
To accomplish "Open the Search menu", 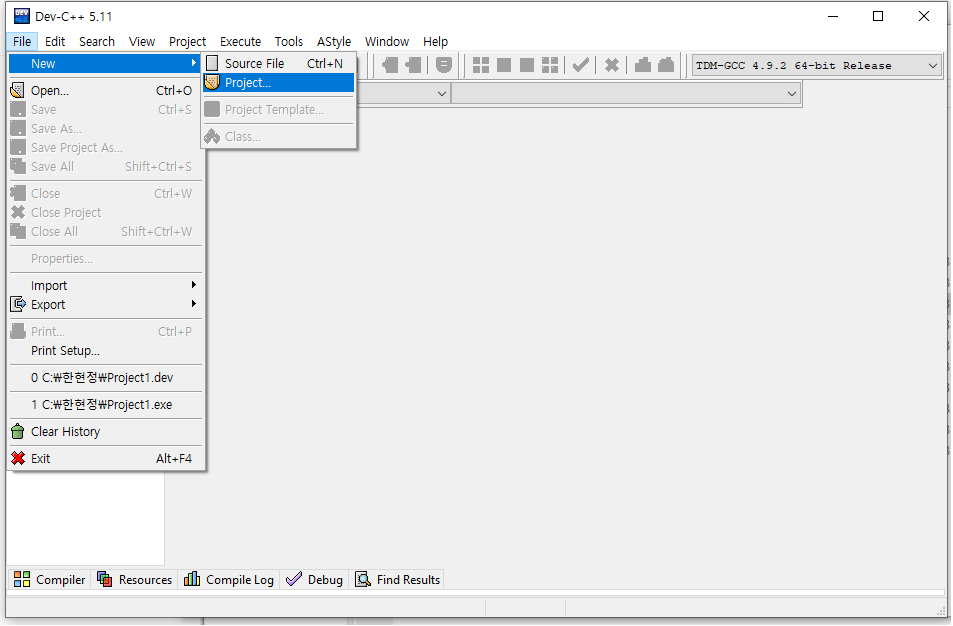I will pos(97,41).
